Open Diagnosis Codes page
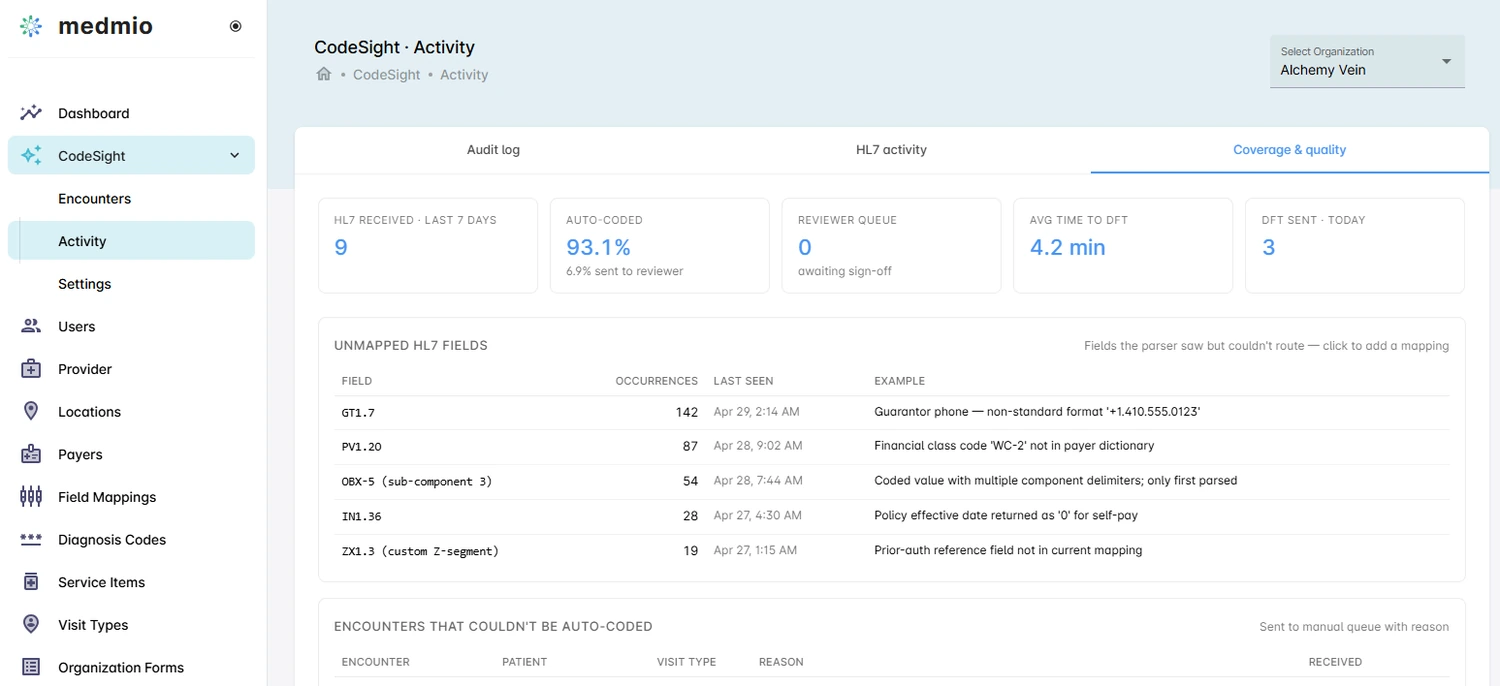The image size is (1500, 686). point(131,539)
